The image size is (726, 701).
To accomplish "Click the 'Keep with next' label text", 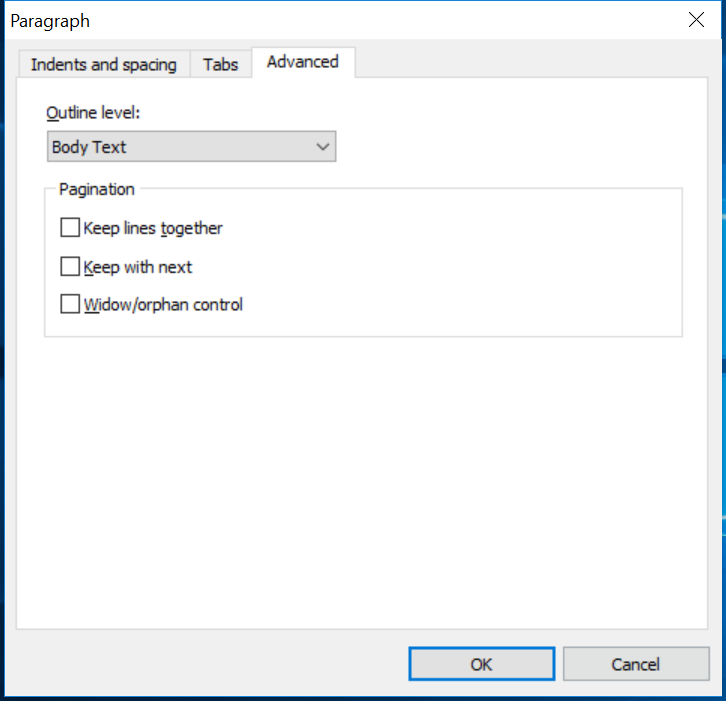I will [x=138, y=267].
